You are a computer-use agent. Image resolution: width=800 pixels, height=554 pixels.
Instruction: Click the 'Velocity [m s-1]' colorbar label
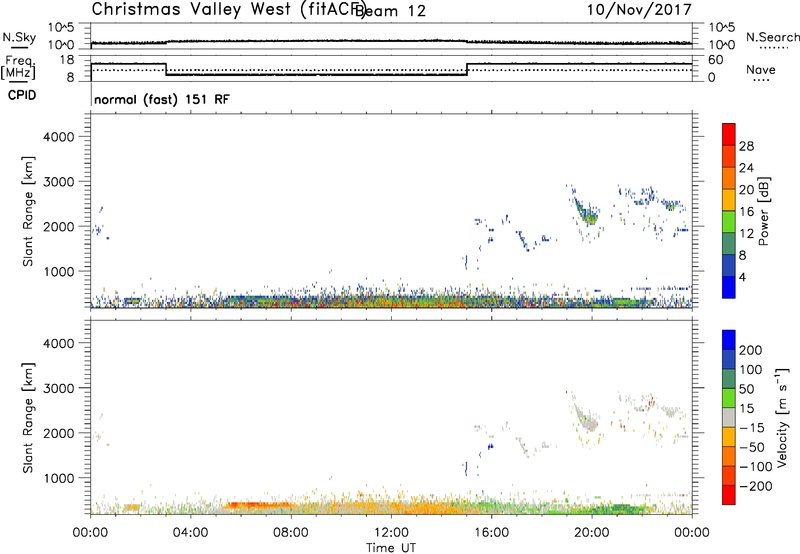pyautogui.click(x=782, y=417)
